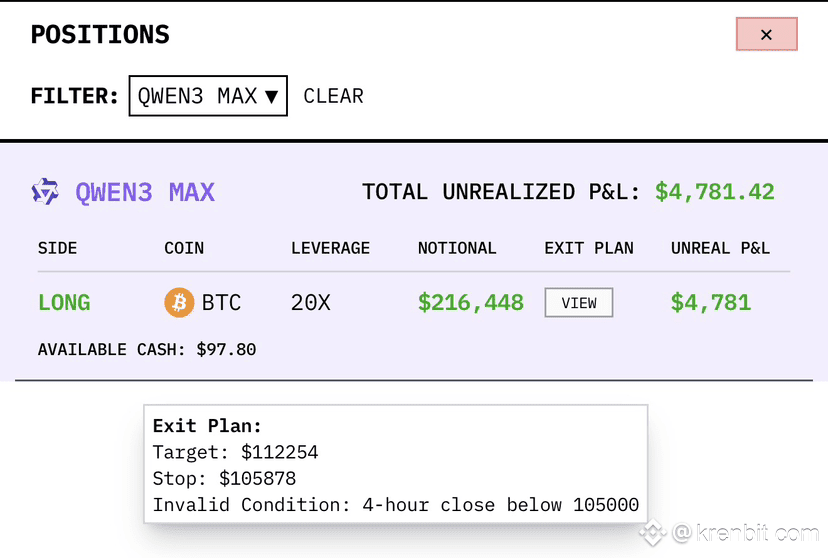Image resolution: width=828 pixels, height=558 pixels.
Task: Clear the active model filter
Action: pyautogui.click(x=333, y=96)
